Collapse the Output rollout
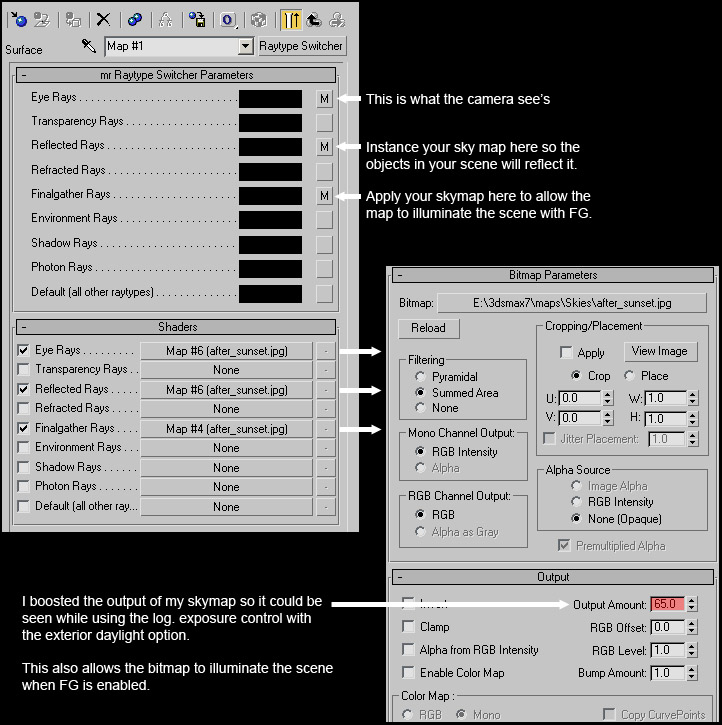 [x=553, y=577]
